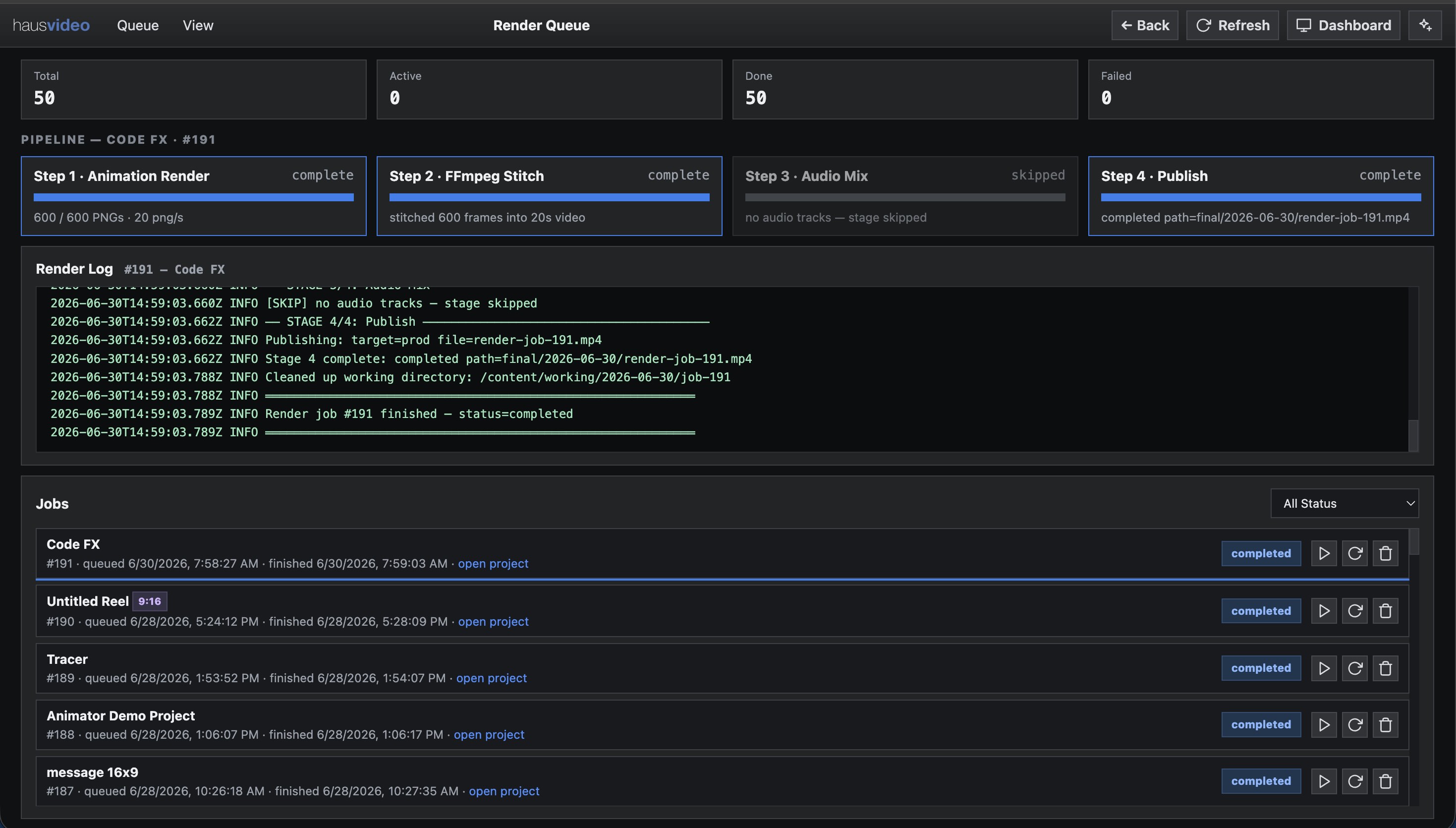Select the message 16x9 job title
Image resolution: width=1456 pixels, height=828 pixels.
click(92, 772)
